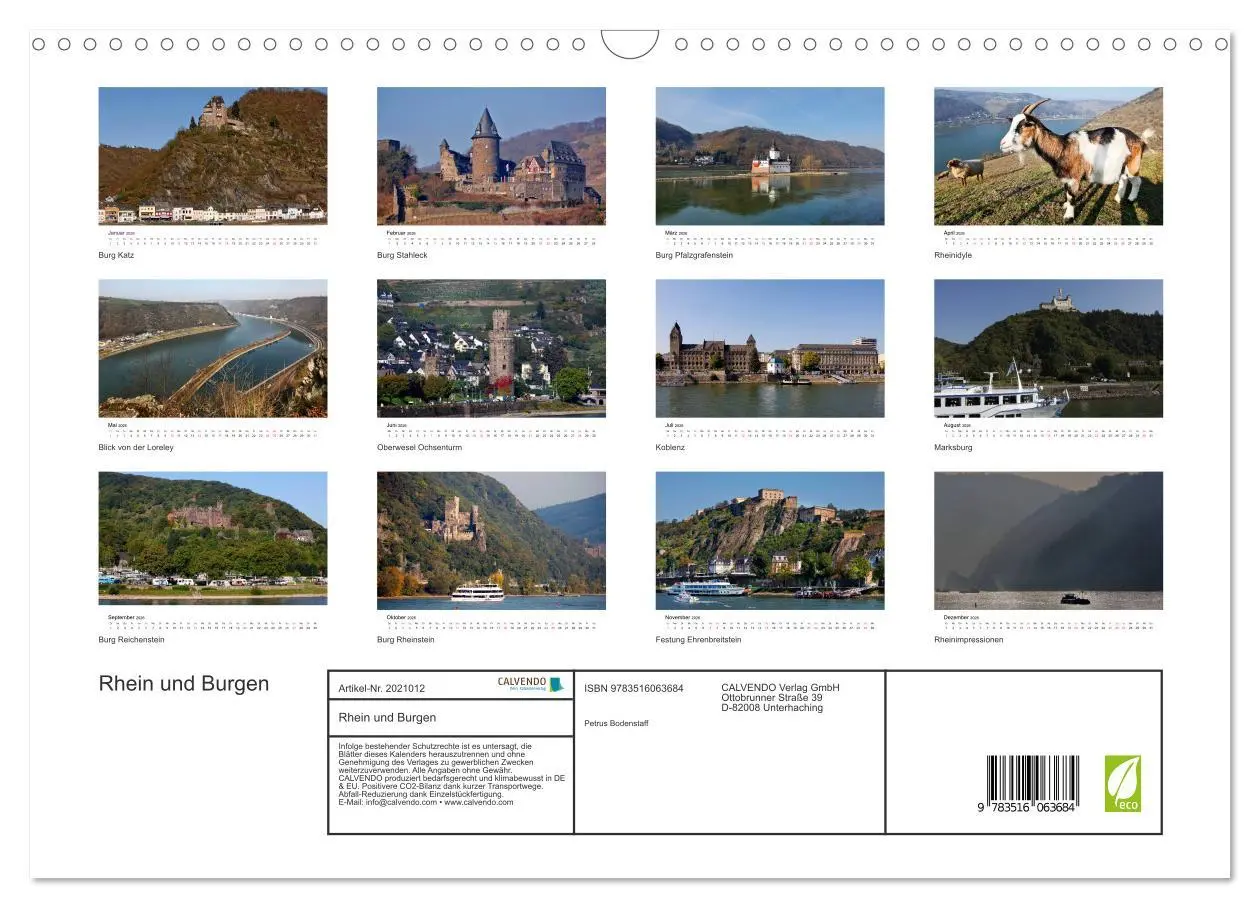
Task: Open the Mai date row under Loreley view
Action: 213,430
